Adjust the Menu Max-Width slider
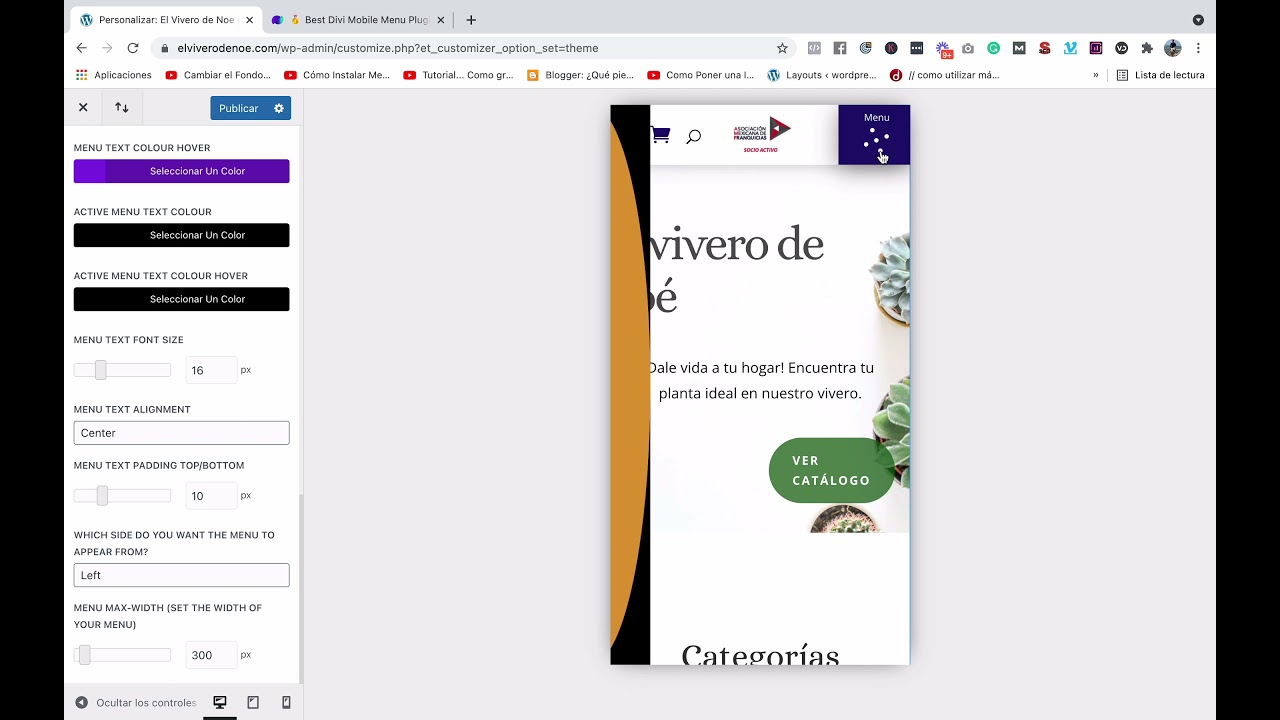Screen dimensions: 1280x720 click(85, 655)
